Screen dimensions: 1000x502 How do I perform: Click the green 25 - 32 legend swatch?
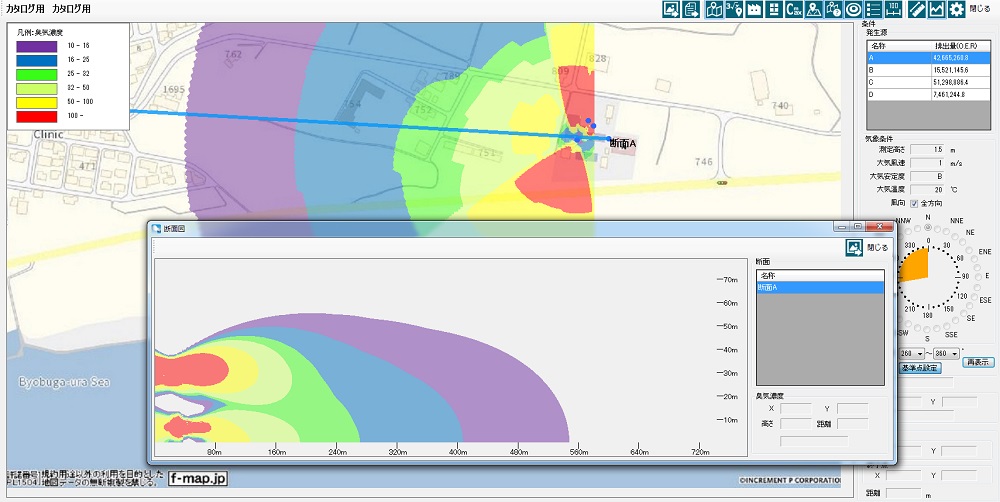click(36, 74)
